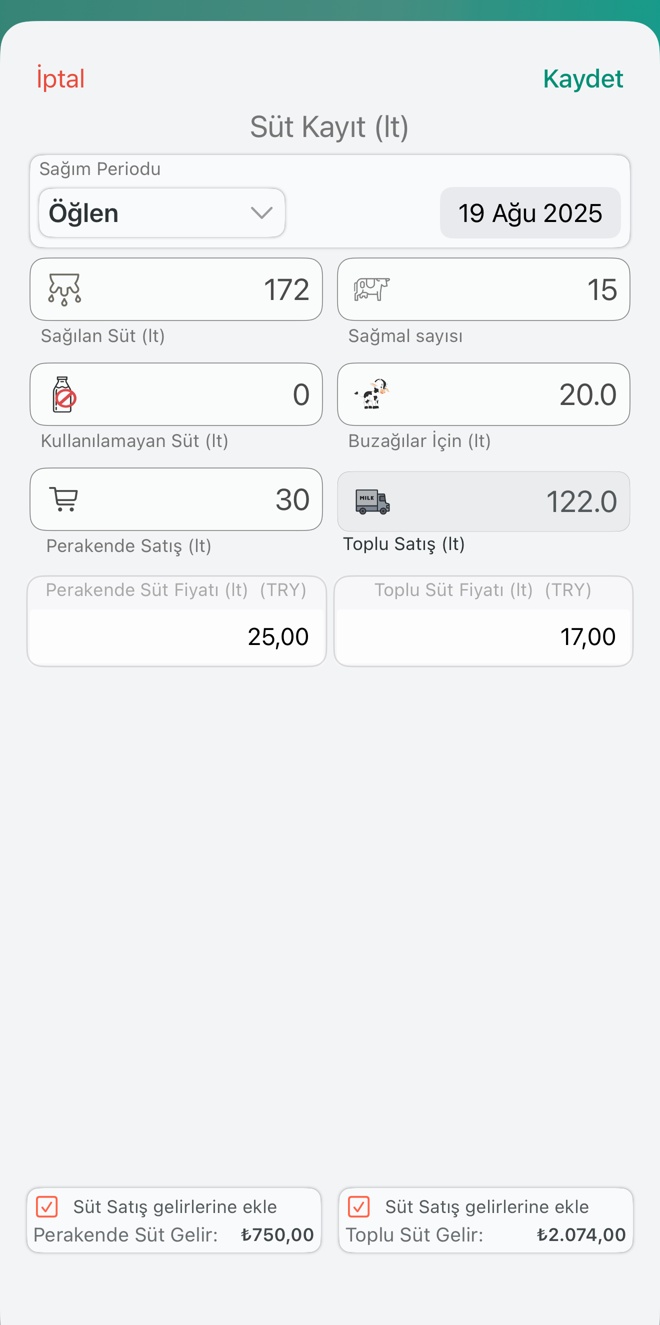Open the Sağım Periodu Öğlen dropdown

coord(150,213)
